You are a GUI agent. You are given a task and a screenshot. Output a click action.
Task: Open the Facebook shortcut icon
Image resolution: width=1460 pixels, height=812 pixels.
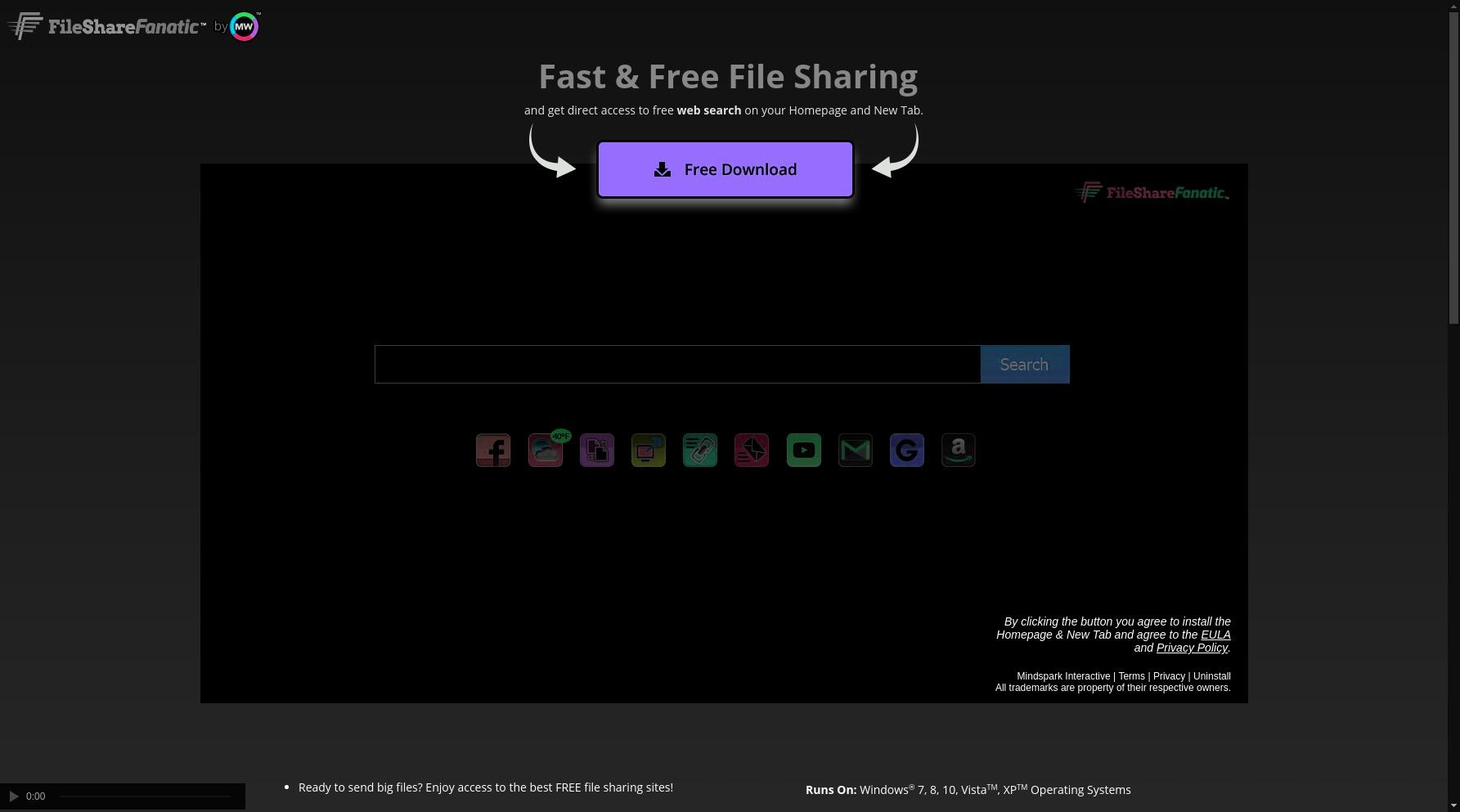click(x=493, y=451)
